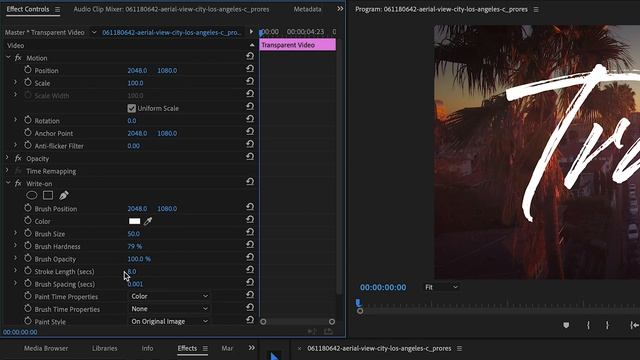640x360 pixels.
Task: Add a marker in Program monitor
Action: click(566, 325)
